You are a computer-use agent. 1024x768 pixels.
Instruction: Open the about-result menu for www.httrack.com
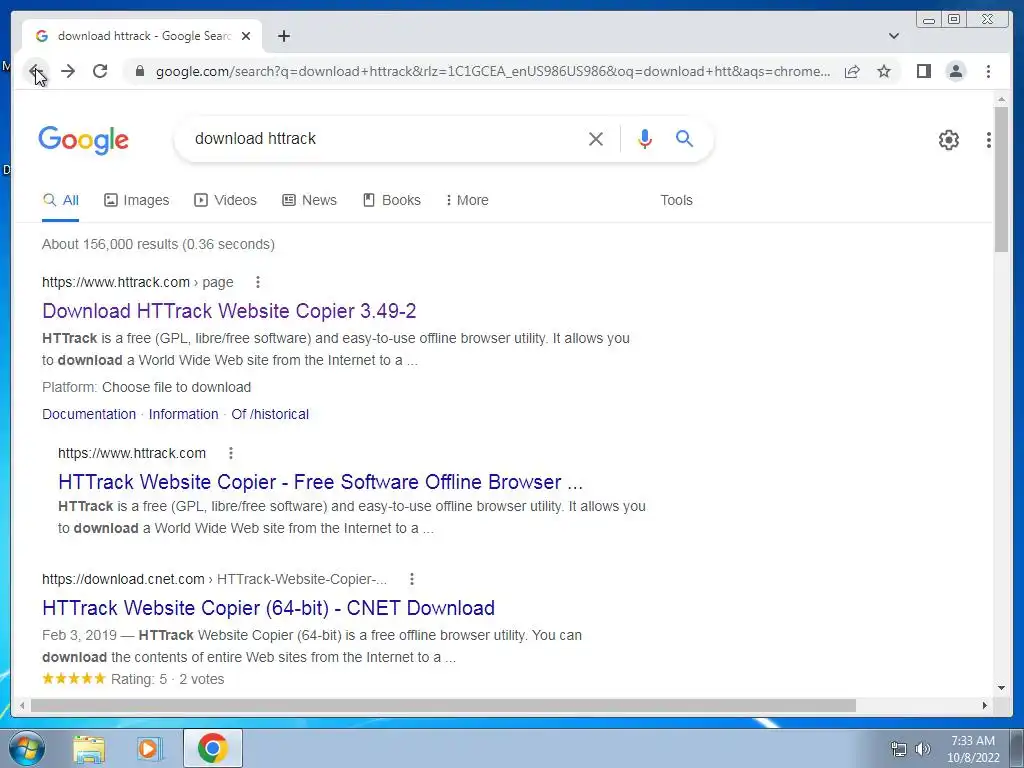click(x=231, y=453)
